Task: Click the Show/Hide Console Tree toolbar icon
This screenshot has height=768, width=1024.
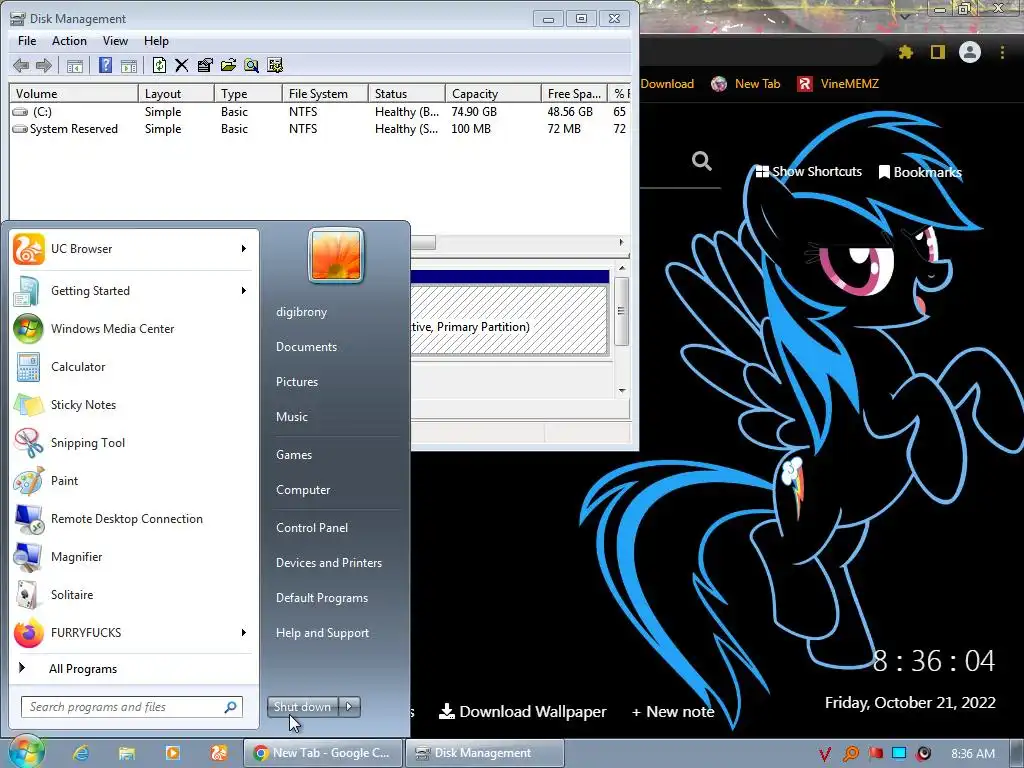Action: click(74, 65)
